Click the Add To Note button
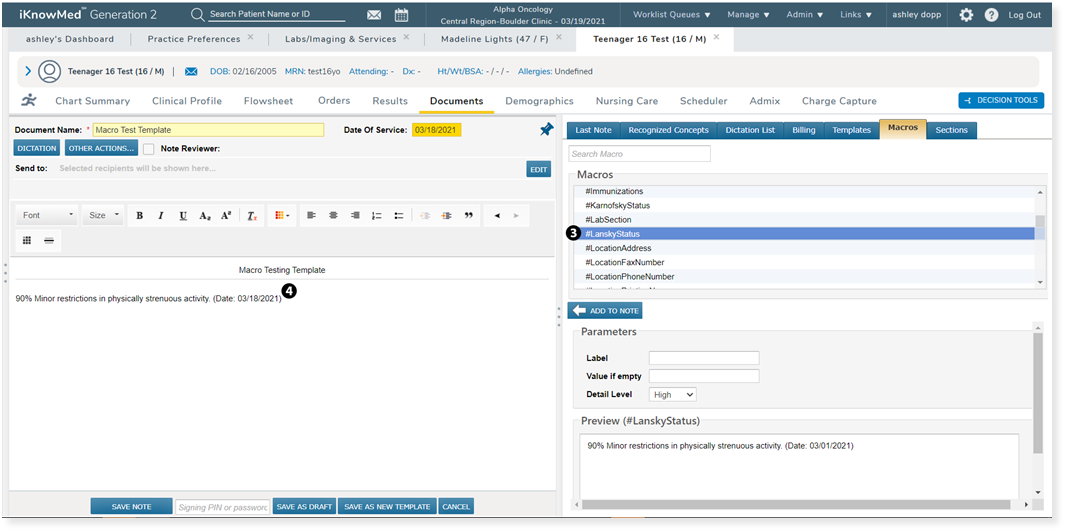 [606, 311]
